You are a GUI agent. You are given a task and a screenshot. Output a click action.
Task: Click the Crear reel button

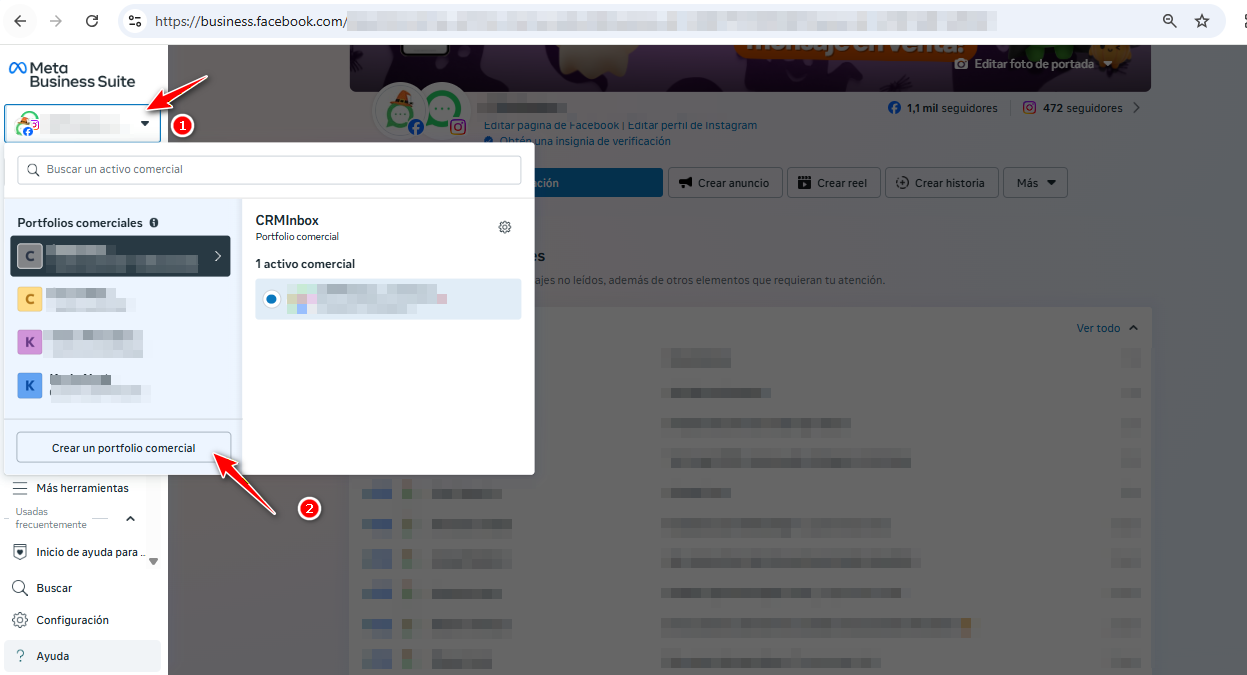tap(834, 183)
